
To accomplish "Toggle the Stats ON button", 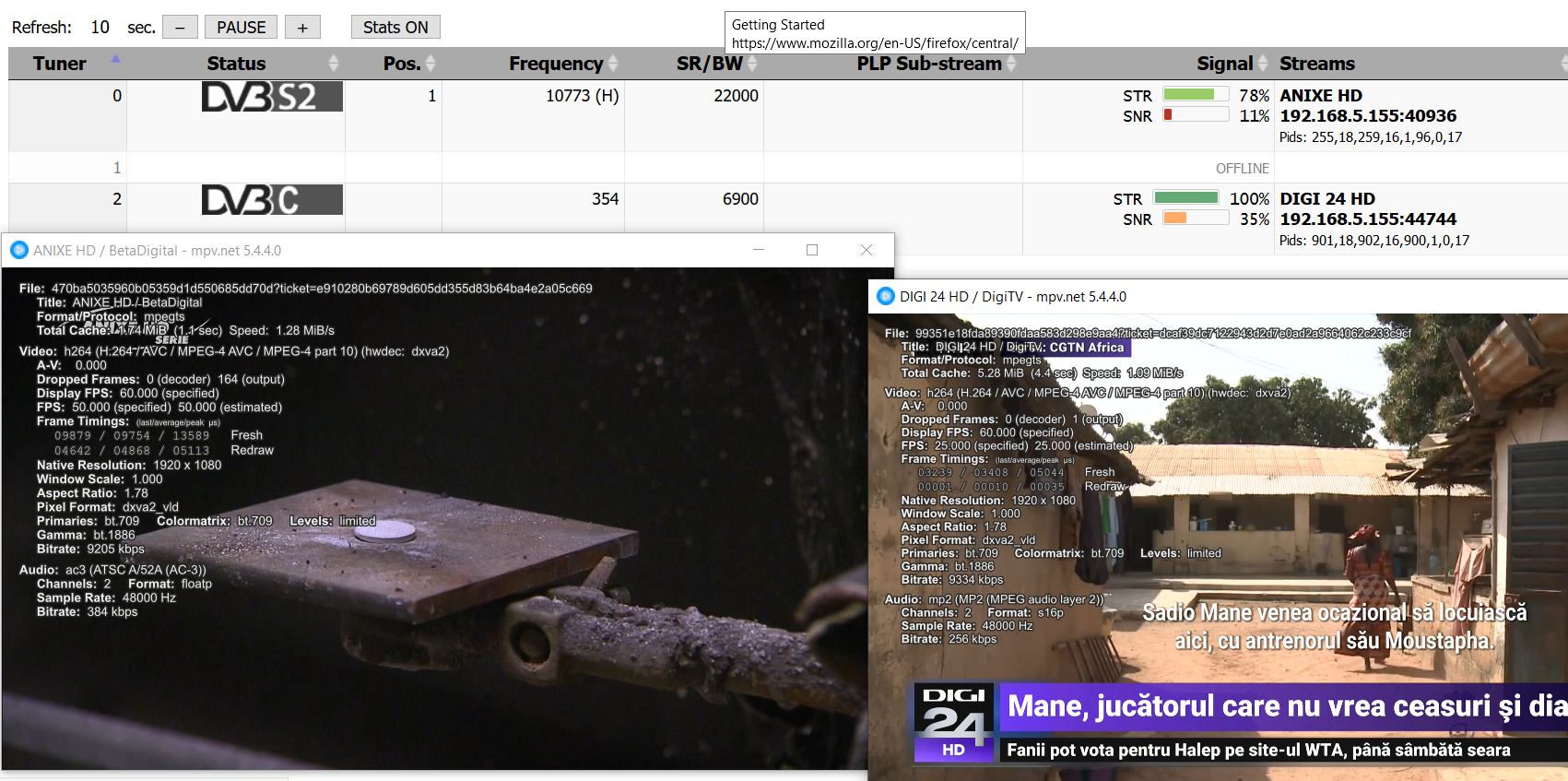I will click(395, 28).
